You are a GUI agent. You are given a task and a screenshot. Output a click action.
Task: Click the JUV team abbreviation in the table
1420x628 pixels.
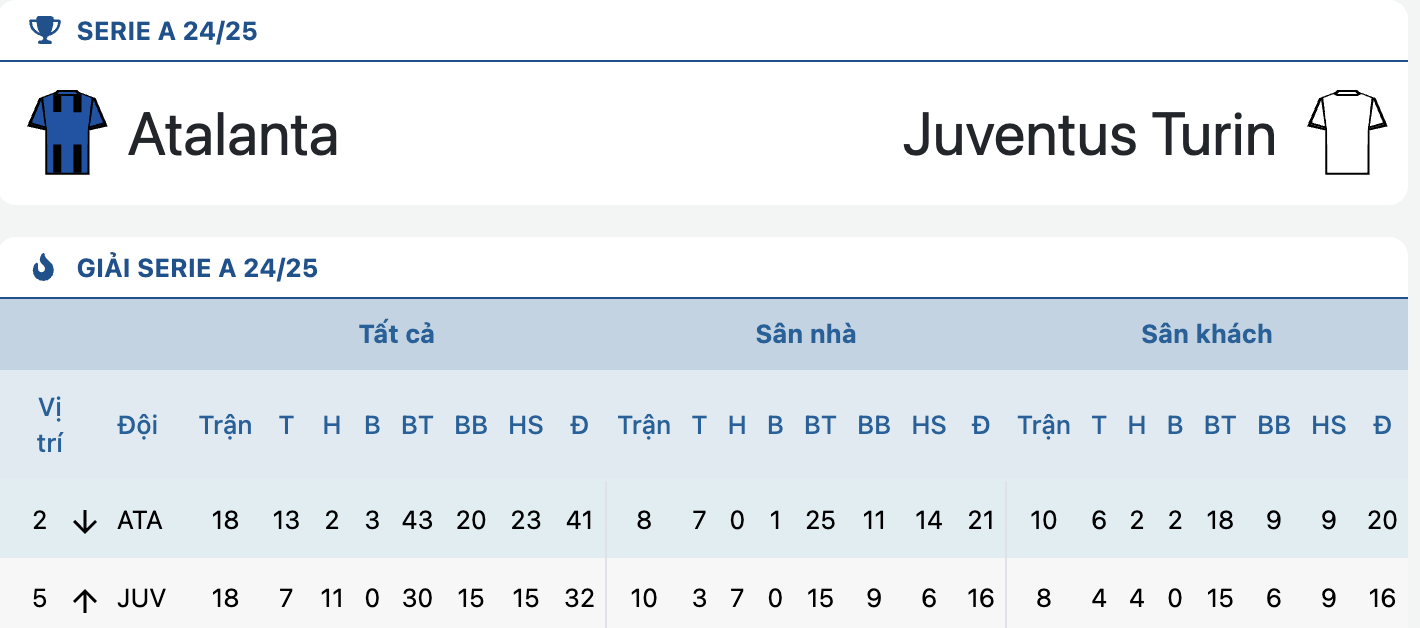point(141,598)
